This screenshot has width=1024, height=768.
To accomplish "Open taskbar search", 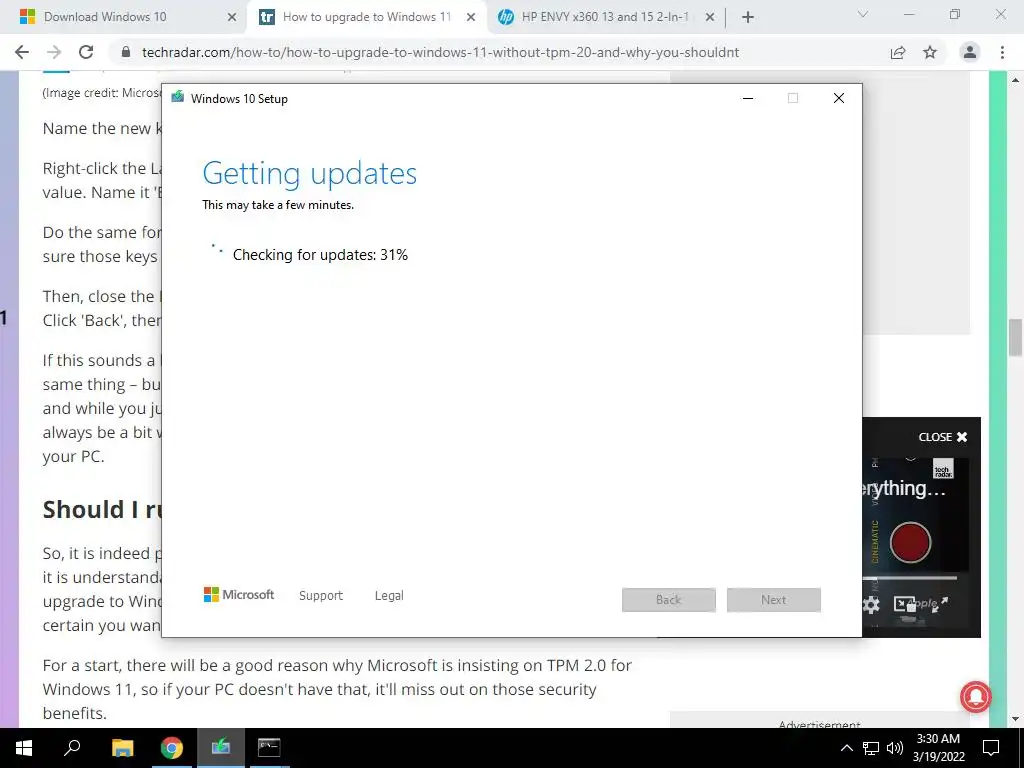I will [72, 748].
